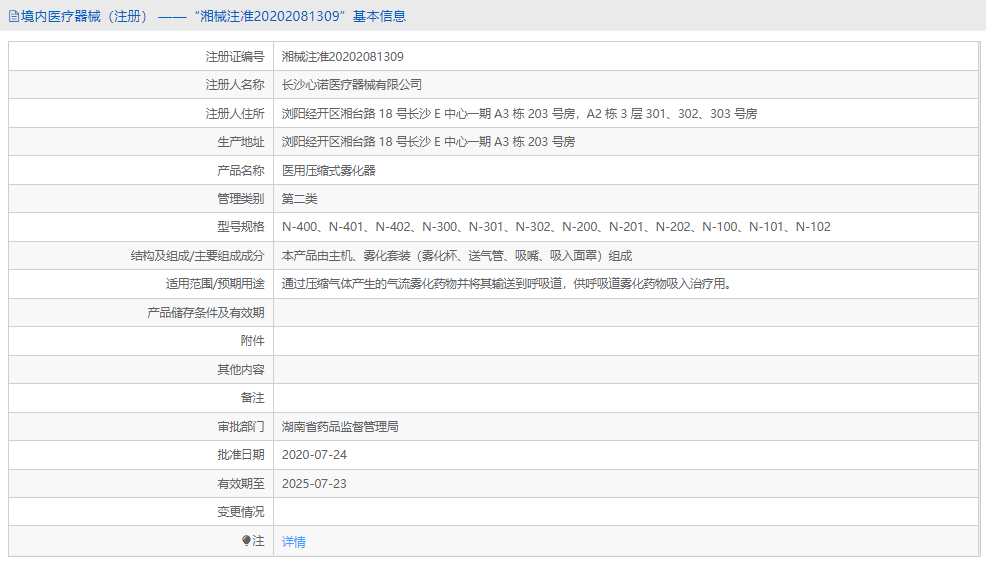Click the 适用范围/预期用途 label
The height and width of the screenshot is (563, 986).
pos(215,284)
